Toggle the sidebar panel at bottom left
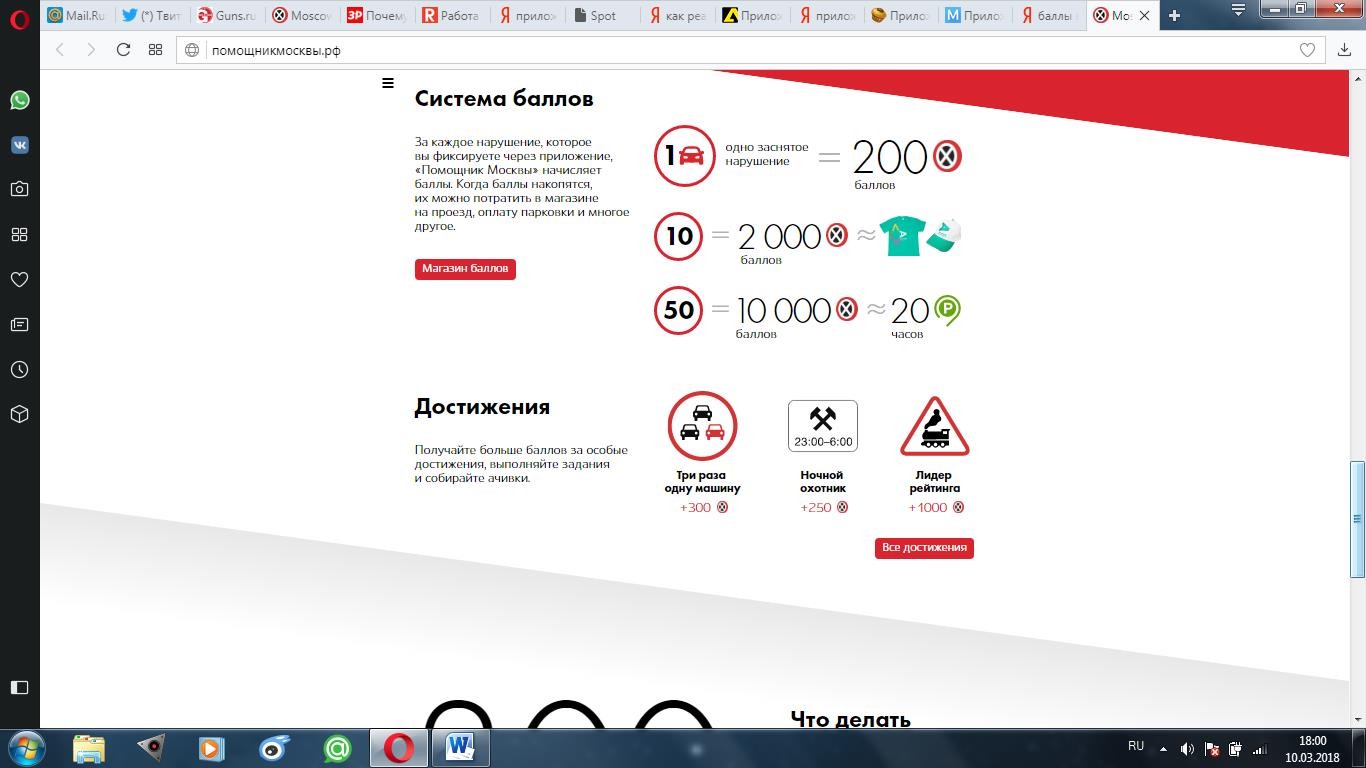The height and width of the screenshot is (768, 1366). pos(19,687)
